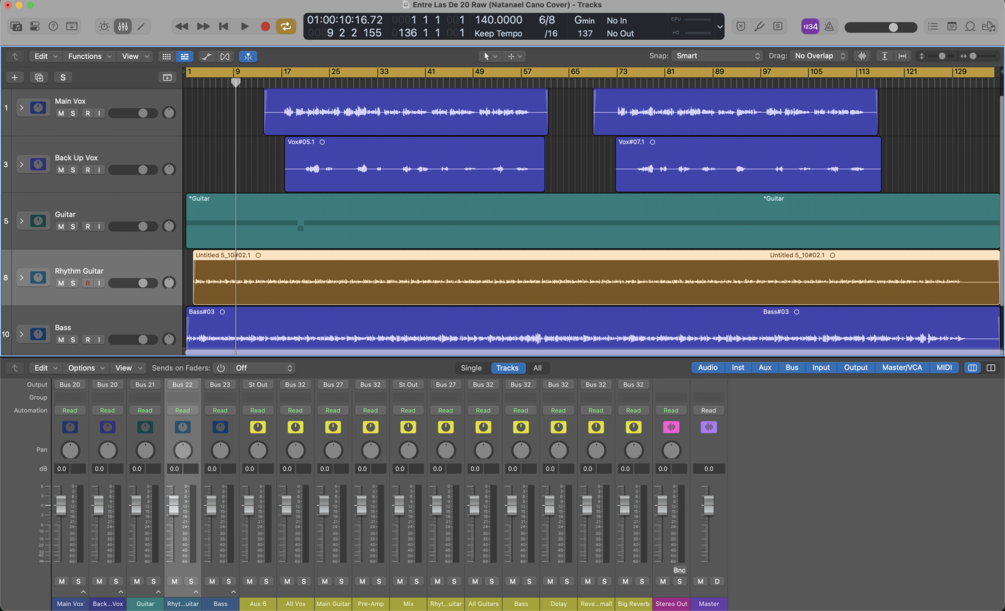Open the Tracks area Edit menu
This screenshot has height=611, width=1005.
45,56
